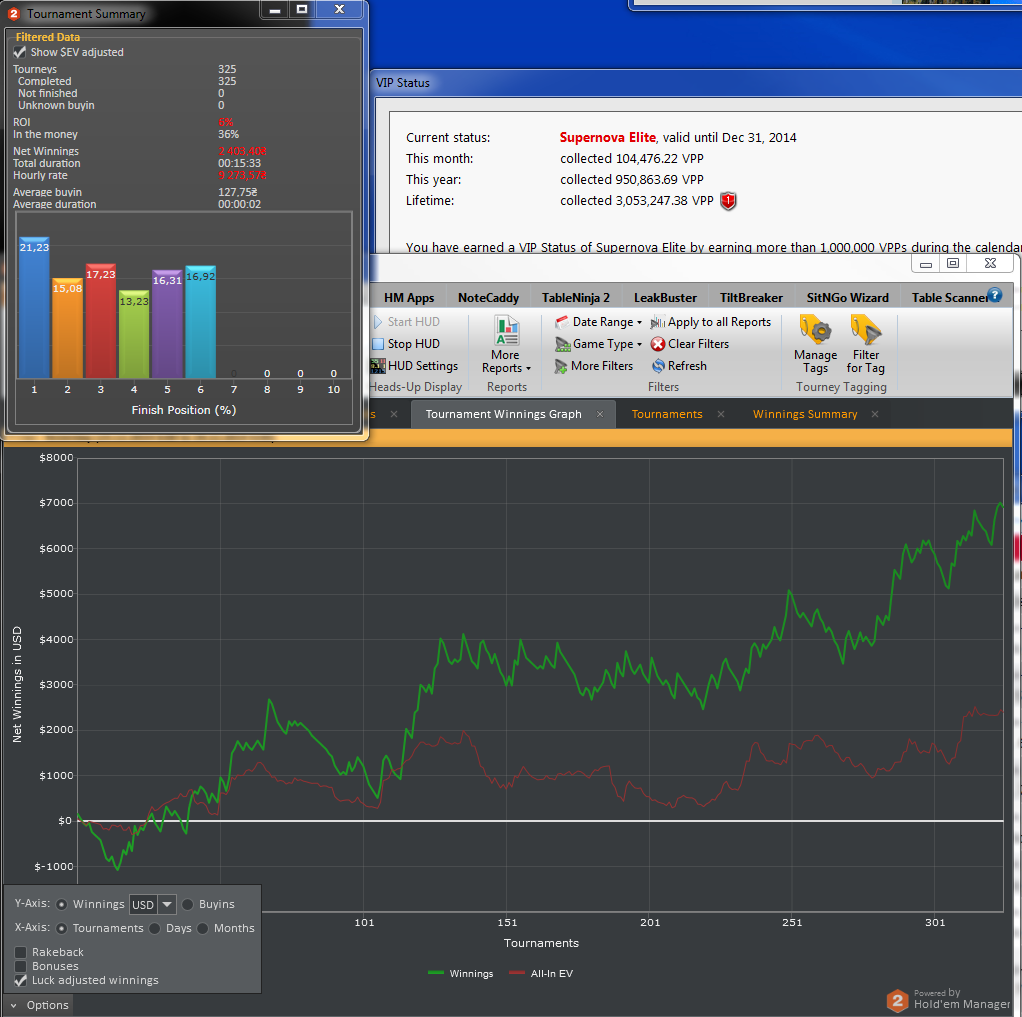This screenshot has height=1017, width=1022.
Task: Close the Tournaments tab
Action: pyautogui.click(x=721, y=414)
